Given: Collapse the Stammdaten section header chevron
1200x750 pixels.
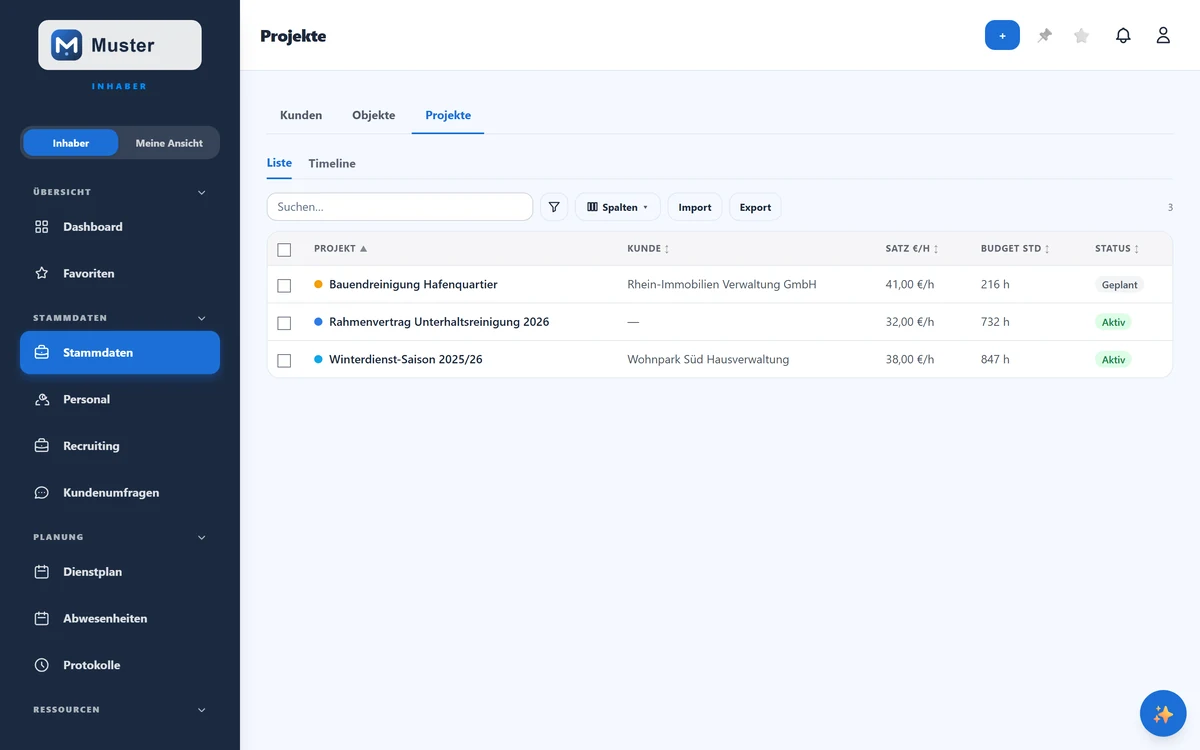Looking at the screenshot, I should click(x=201, y=318).
